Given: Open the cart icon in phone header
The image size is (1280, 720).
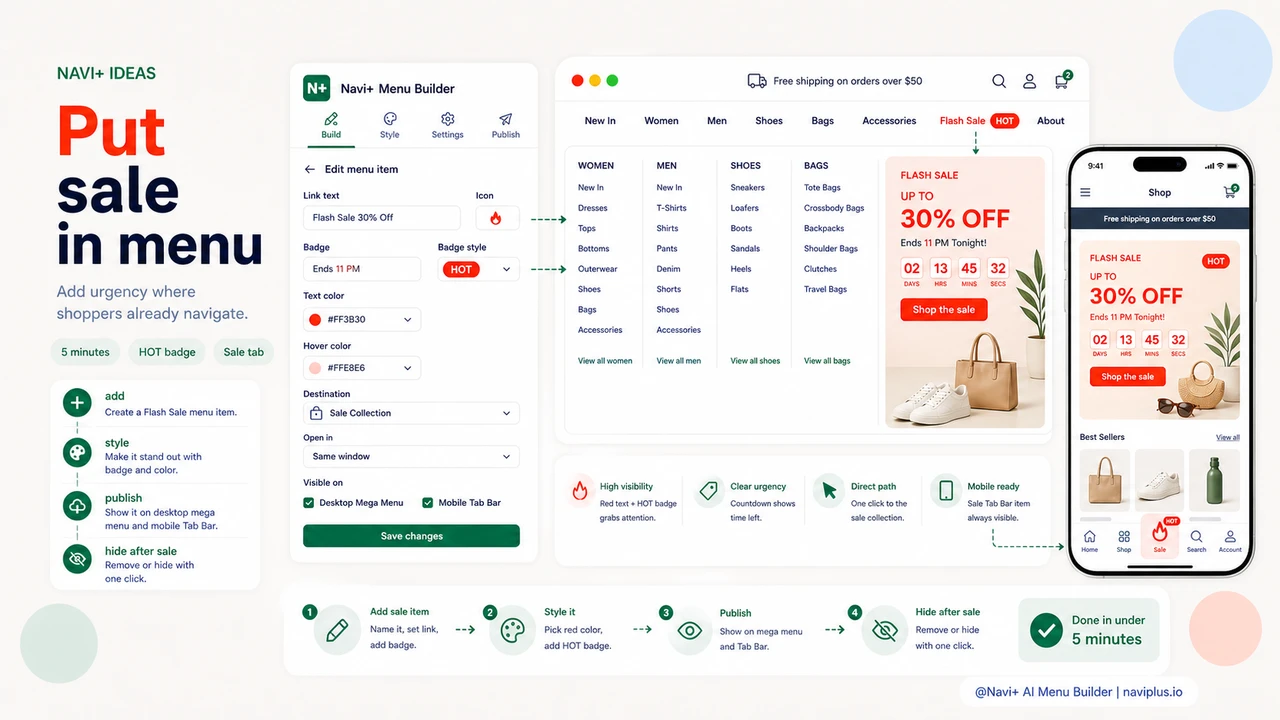Looking at the screenshot, I should (1231, 191).
